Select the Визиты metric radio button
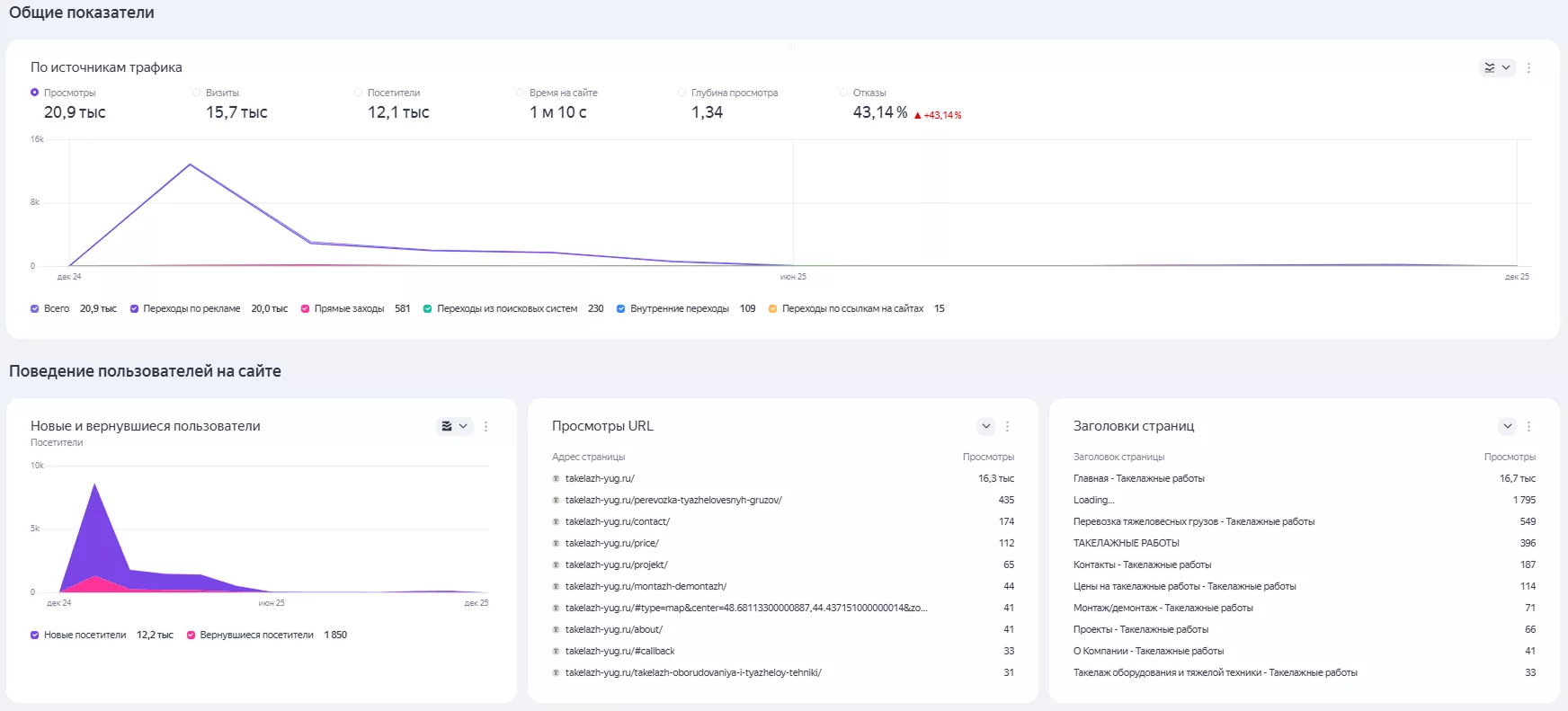The width and height of the screenshot is (1568, 711). (196, 93)
